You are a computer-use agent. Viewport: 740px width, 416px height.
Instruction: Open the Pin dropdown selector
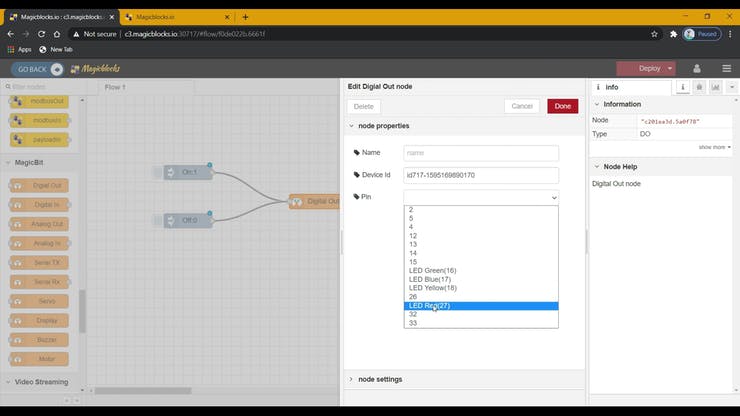point(481,197)
